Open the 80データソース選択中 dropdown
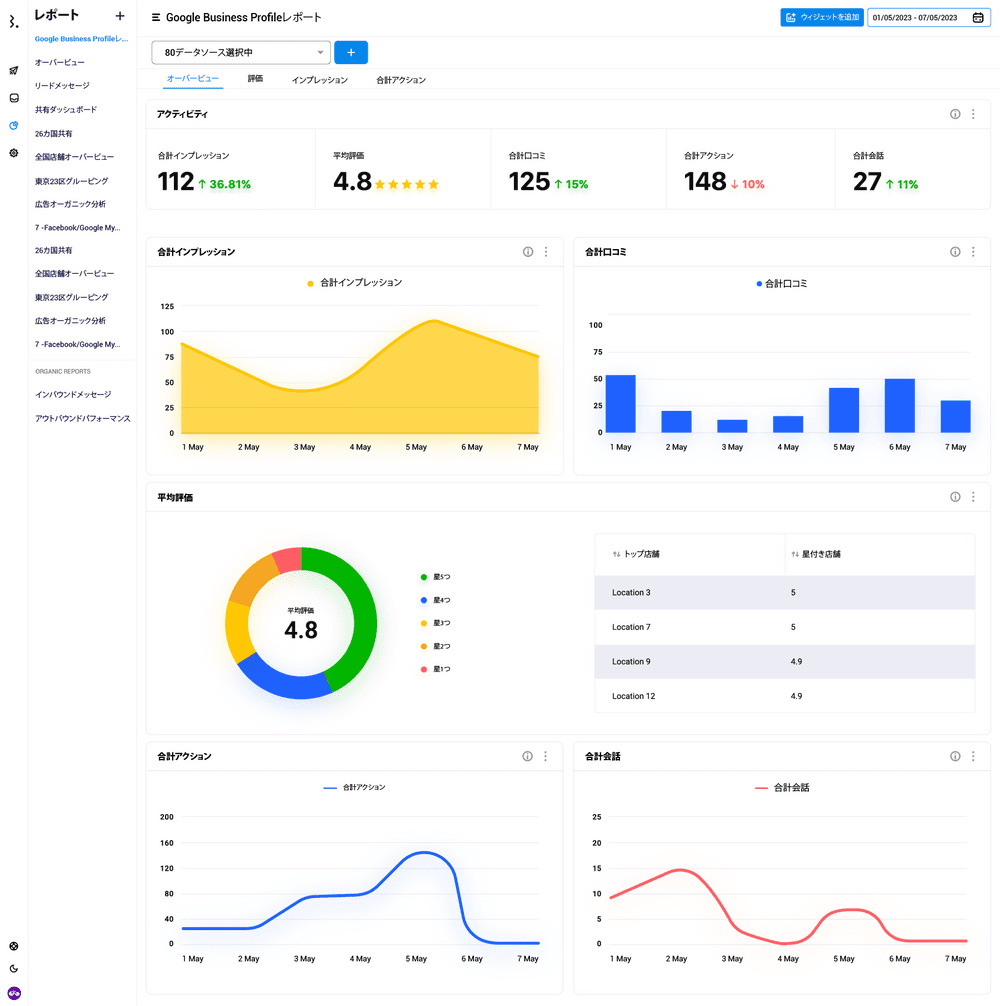The height and width of the screenshot is (1006, 1000). [241, 52]
